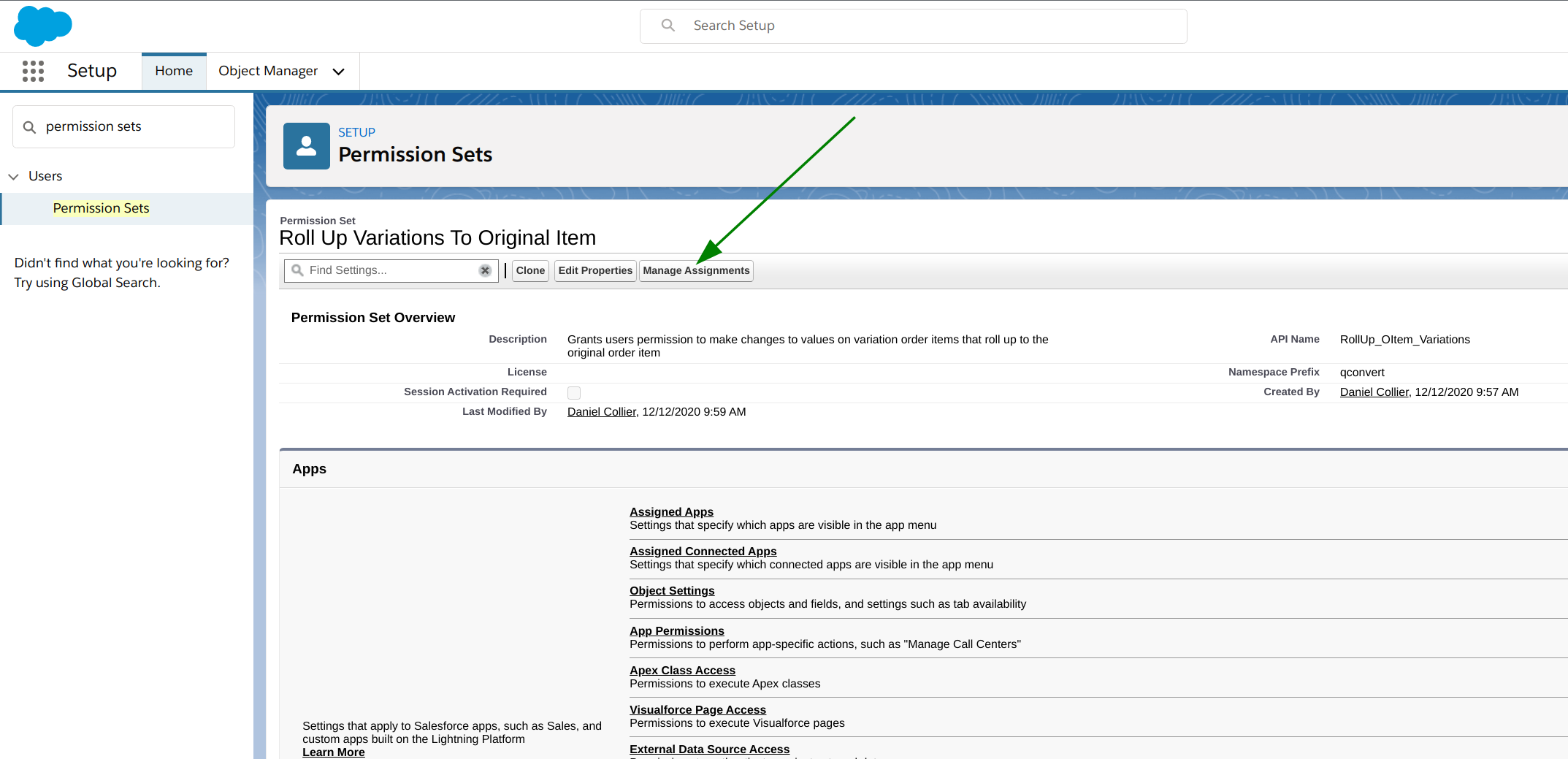Viewport: 1568px width, 759px height.
Task: Click the Roll Up Variations To Original Item title
Action: [x=437, y=238]
